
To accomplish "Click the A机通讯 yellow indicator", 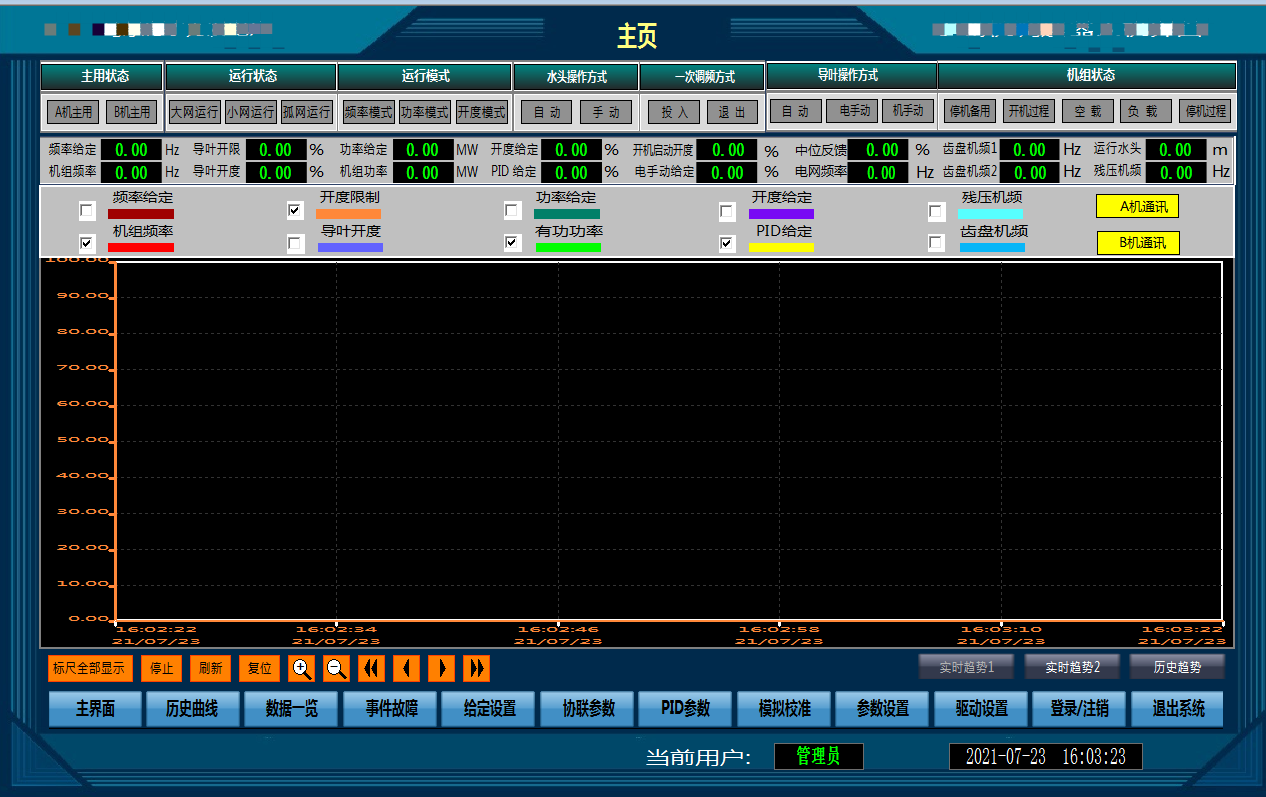I will pyautogui.click(x=1137, y=207).
